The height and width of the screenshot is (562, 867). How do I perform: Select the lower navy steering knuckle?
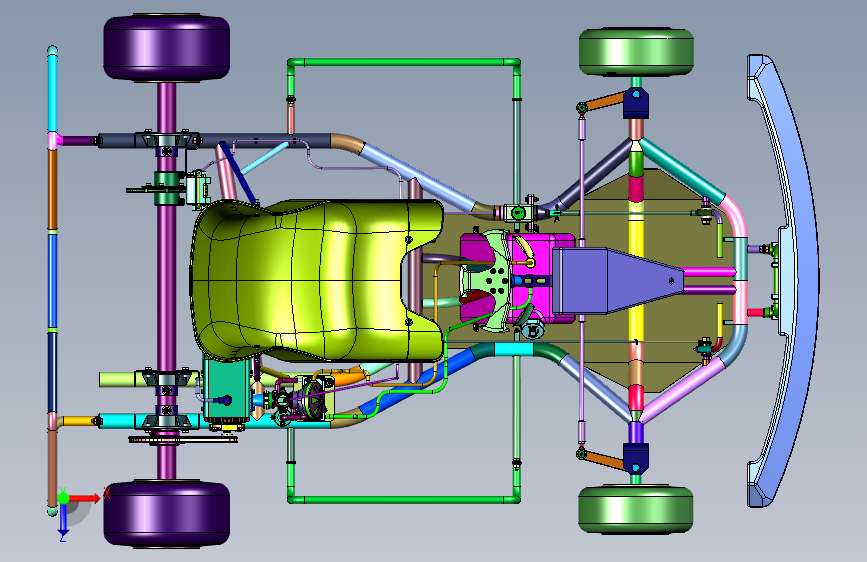point(636,458)
